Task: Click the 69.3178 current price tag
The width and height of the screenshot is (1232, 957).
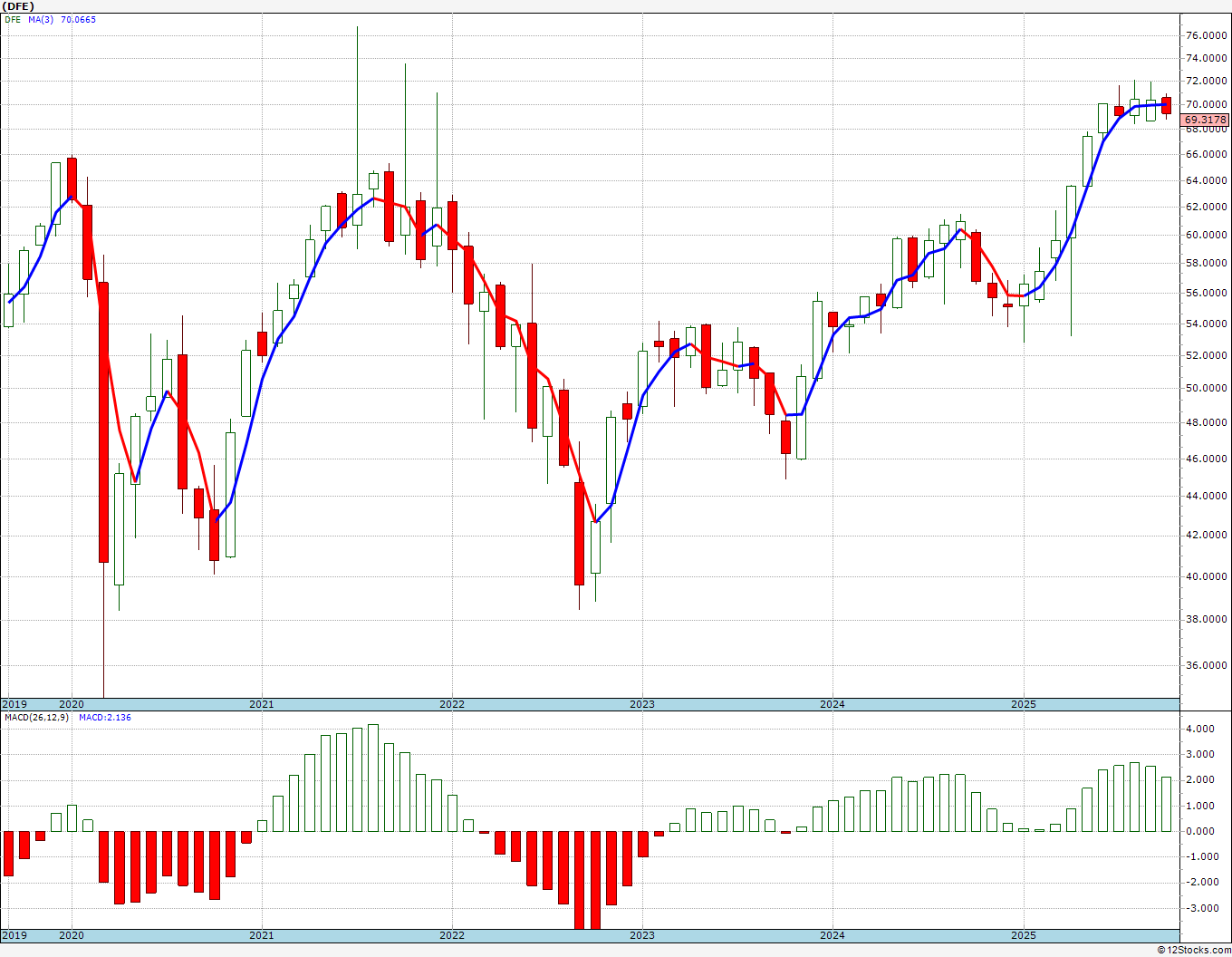Action: (1206, 120)
